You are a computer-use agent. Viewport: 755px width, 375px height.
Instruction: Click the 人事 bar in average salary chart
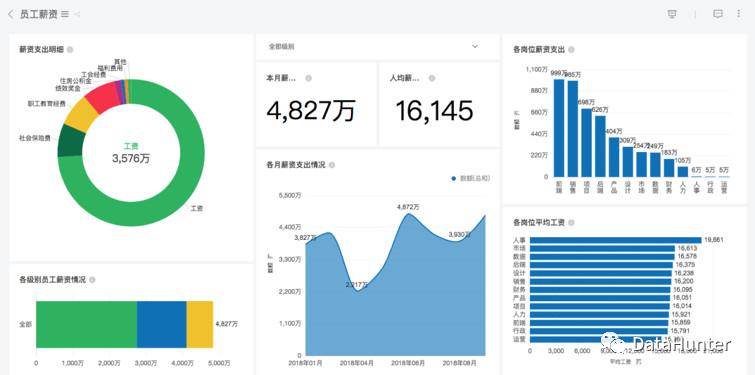pyautogui.click(x=615, y=240)
